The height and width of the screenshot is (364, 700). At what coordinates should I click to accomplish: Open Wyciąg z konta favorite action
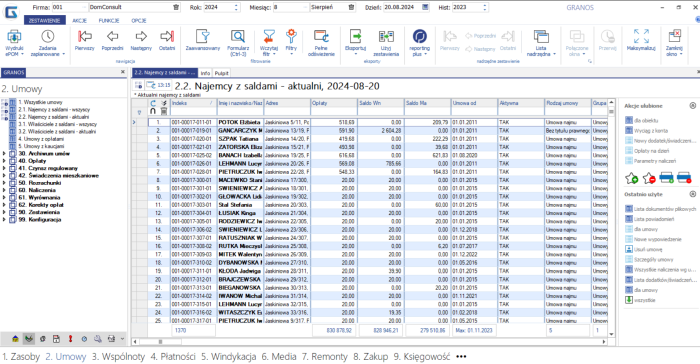click(x=651, y=130)
